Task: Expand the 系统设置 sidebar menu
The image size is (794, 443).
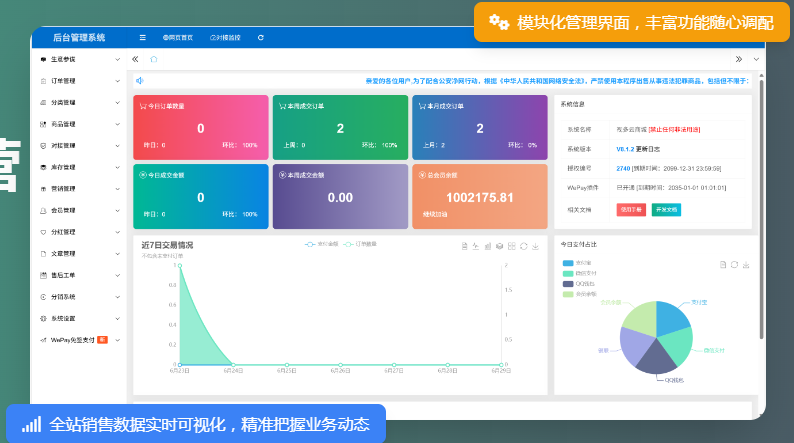Action: click(76, 318)
